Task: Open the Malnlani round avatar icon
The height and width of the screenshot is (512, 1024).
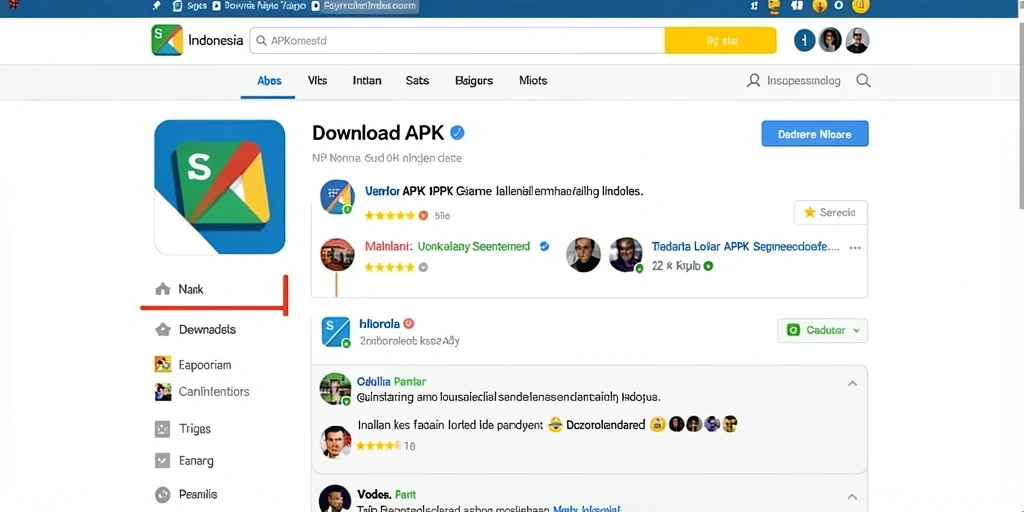Action: [x=338, y=255]
